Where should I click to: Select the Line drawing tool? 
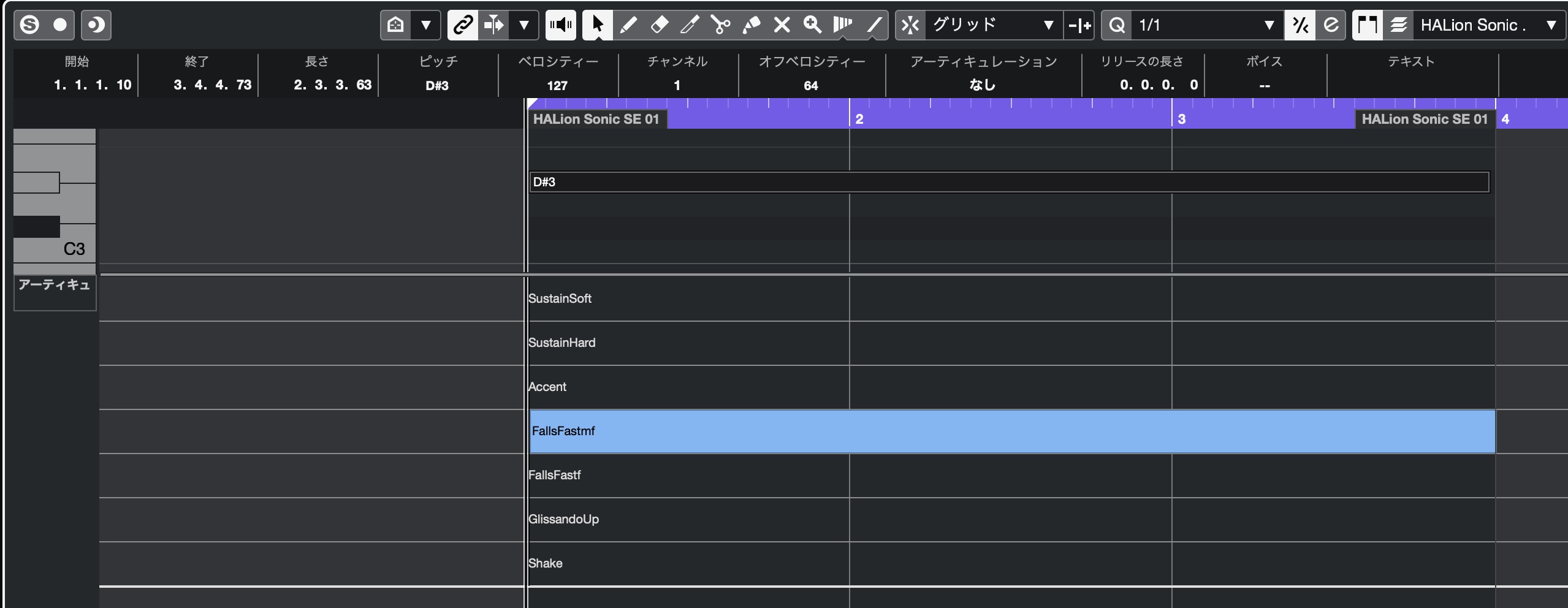(x=873, y=25)
